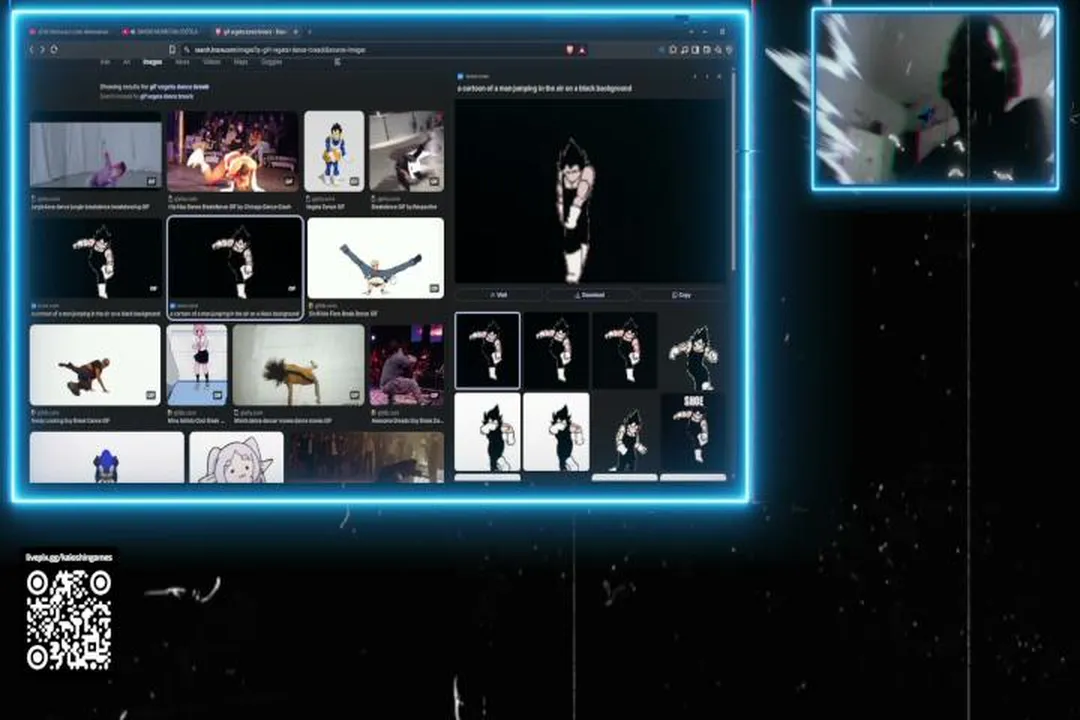The image size is (1080, 720).
Task: Open the Goggles search tab
Action: tap(271, 62)
